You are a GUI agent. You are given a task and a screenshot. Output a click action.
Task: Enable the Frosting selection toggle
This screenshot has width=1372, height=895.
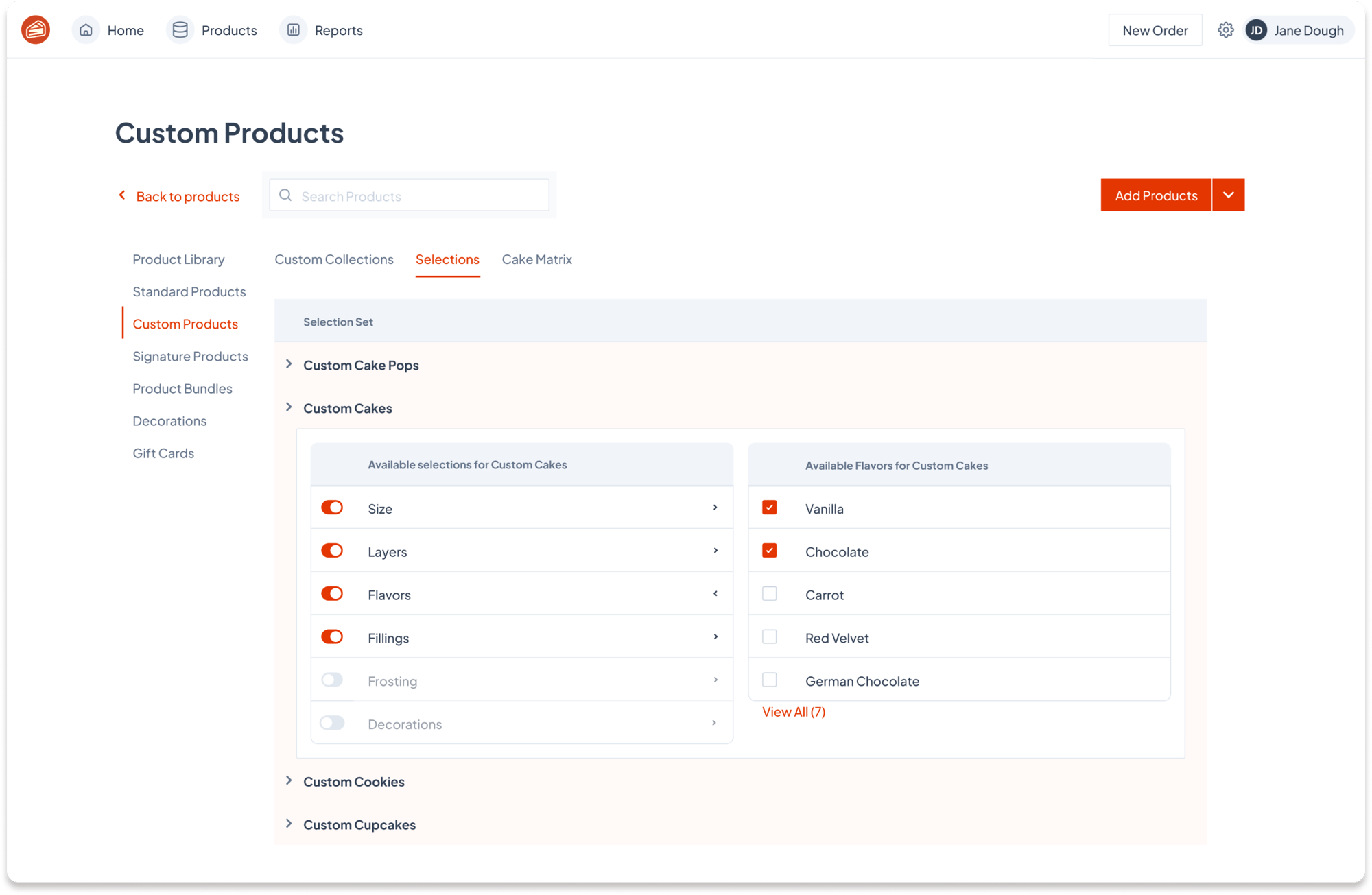point(332,681)
